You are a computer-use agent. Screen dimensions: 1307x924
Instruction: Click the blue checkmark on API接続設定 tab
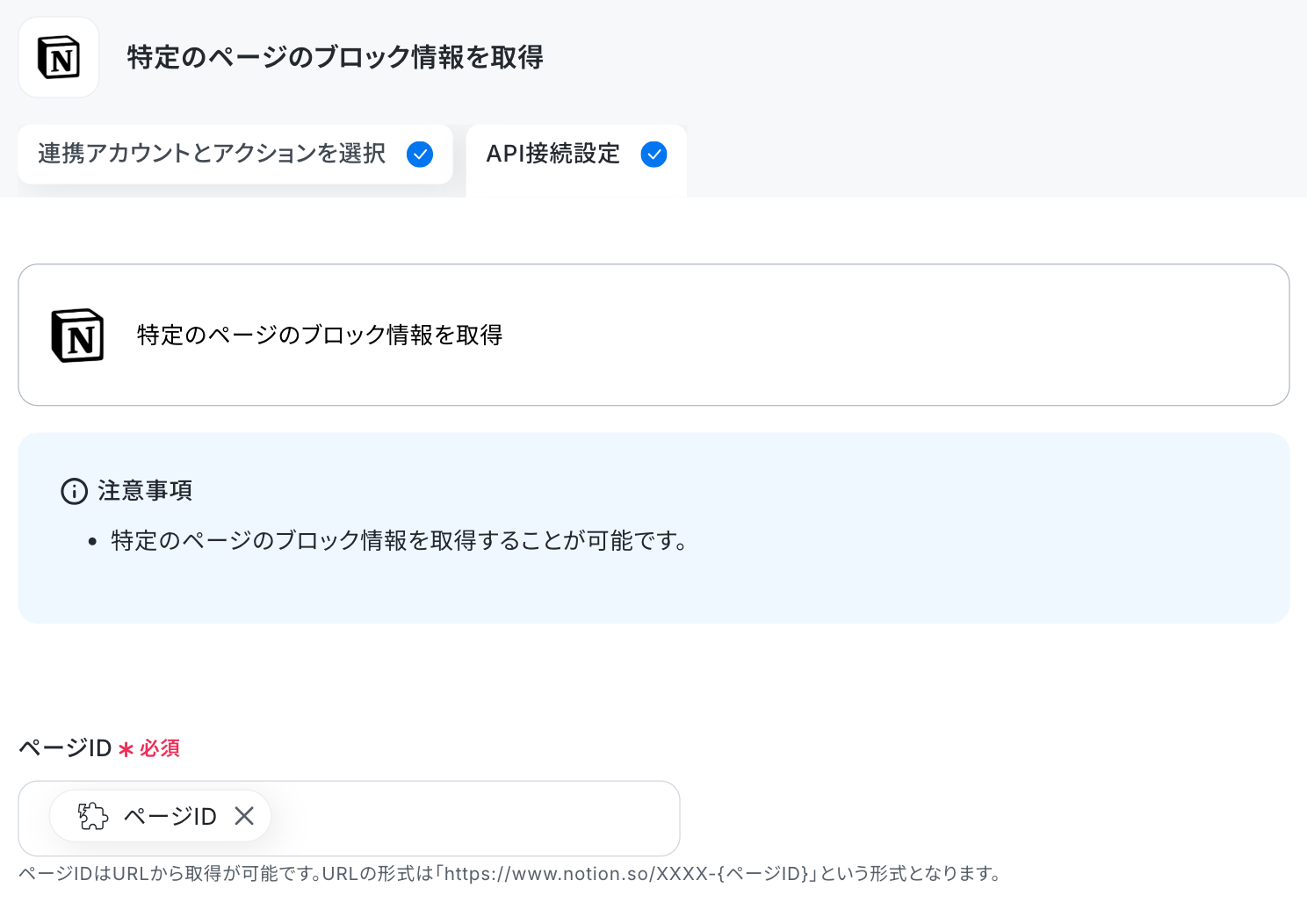[x=653, y=155]
